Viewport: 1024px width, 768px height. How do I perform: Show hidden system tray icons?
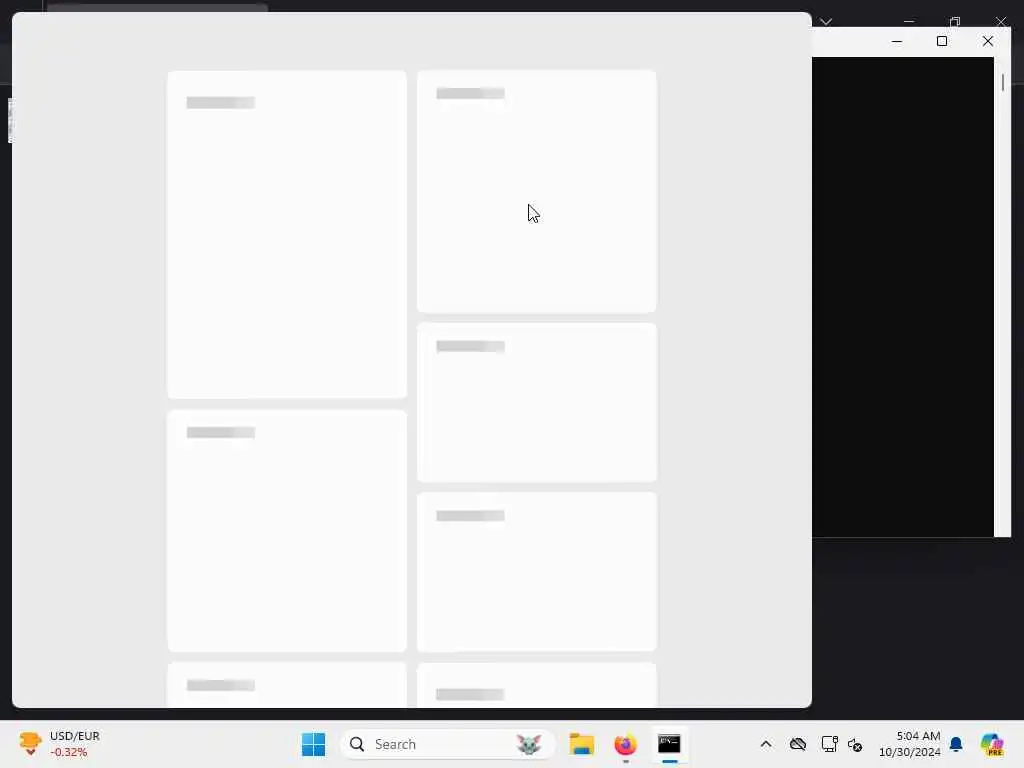(766, 744)
